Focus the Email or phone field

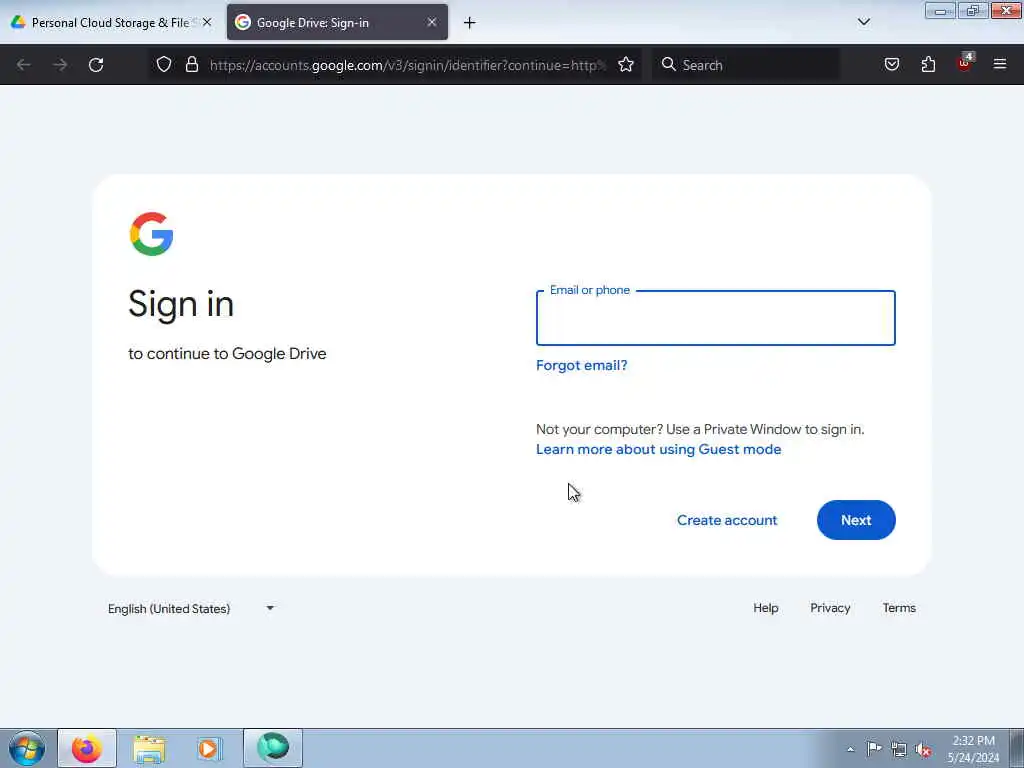point(716,318)
